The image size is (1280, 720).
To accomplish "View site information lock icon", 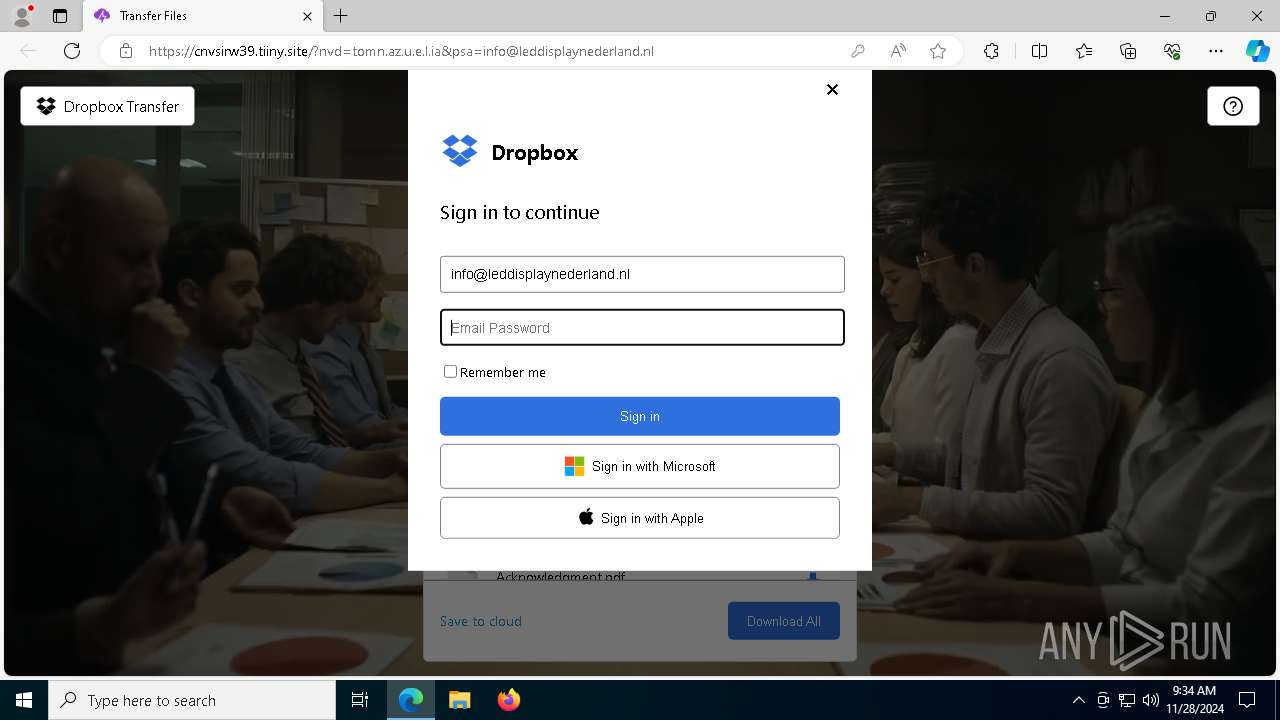I will pyautogui.click(x=126, y=51).
